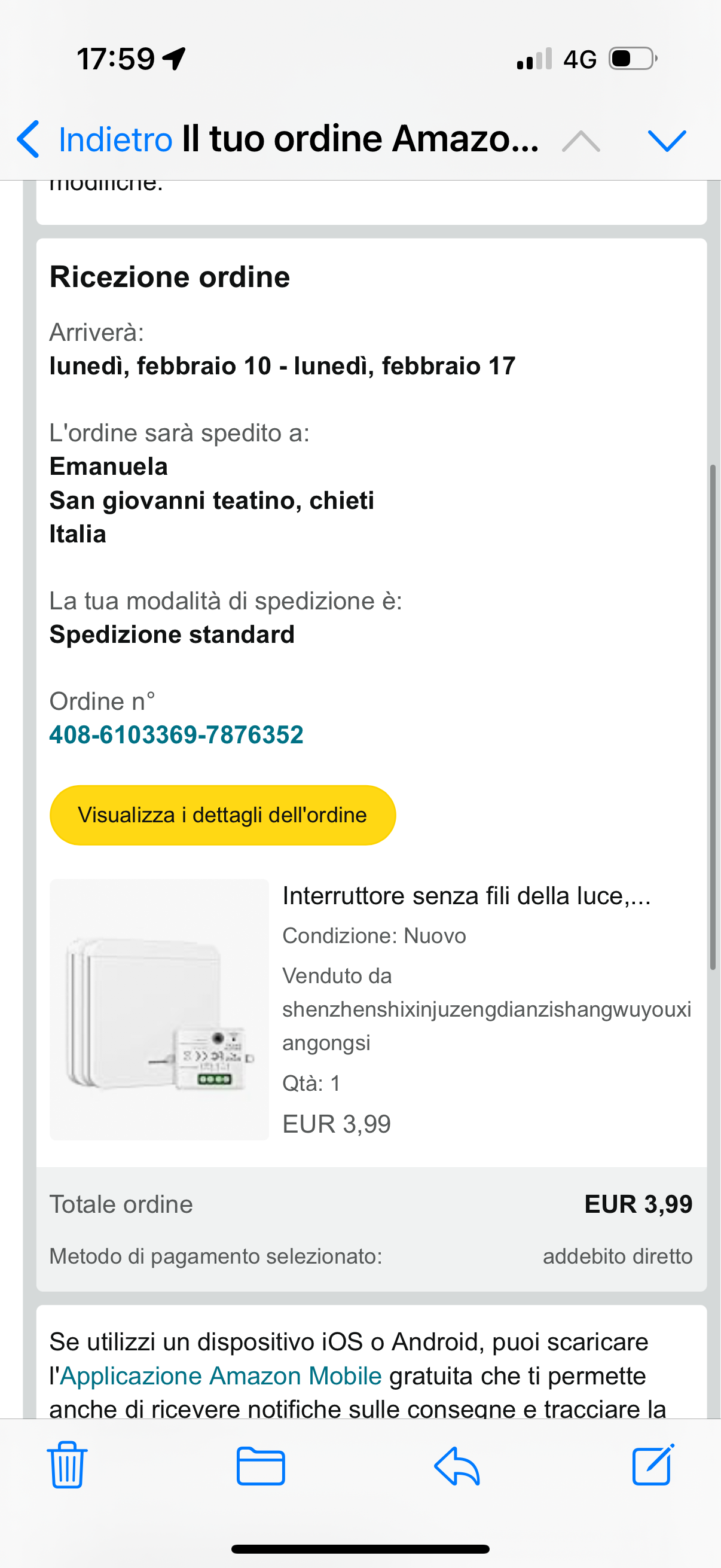This screenshot has height=1568, width=721.
Task: Tap the cellular signal strength bars
Action: point(534,59)
